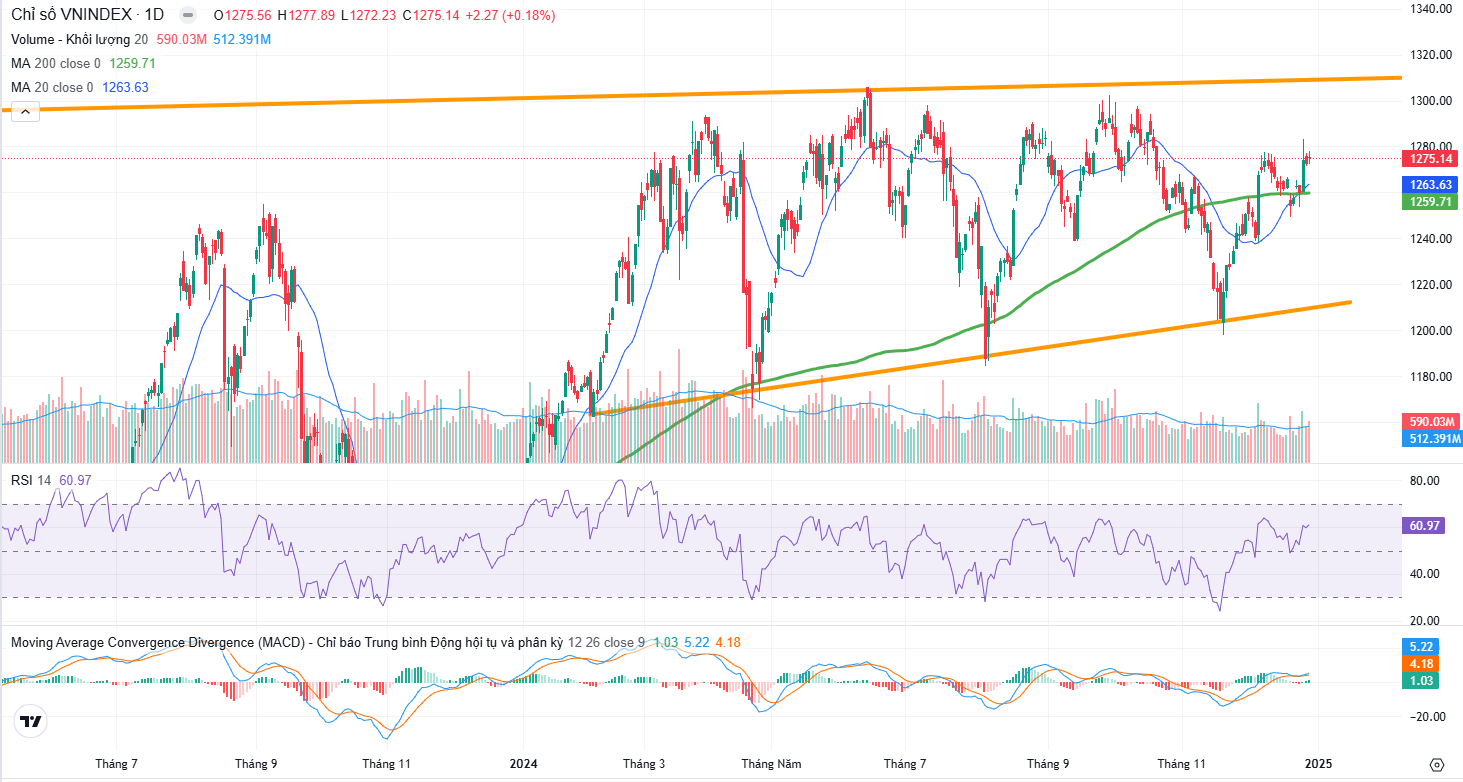Click the blue 512.391M volume axis label
Viewport: 1463px width, 782px height.
[x=1434, y=439]
